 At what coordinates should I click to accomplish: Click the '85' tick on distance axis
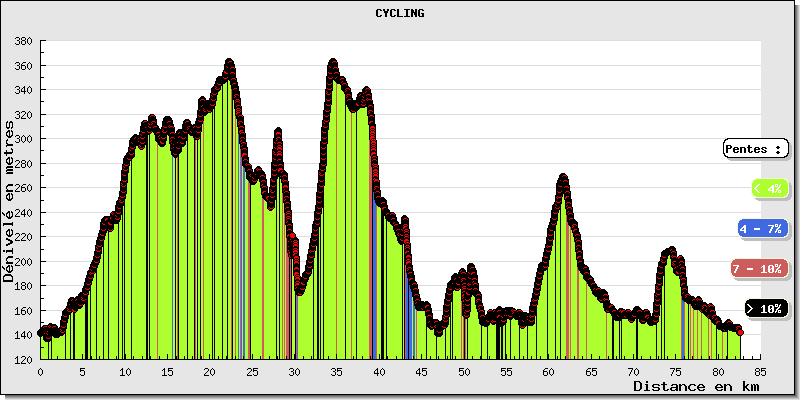(x=760, y=371)
